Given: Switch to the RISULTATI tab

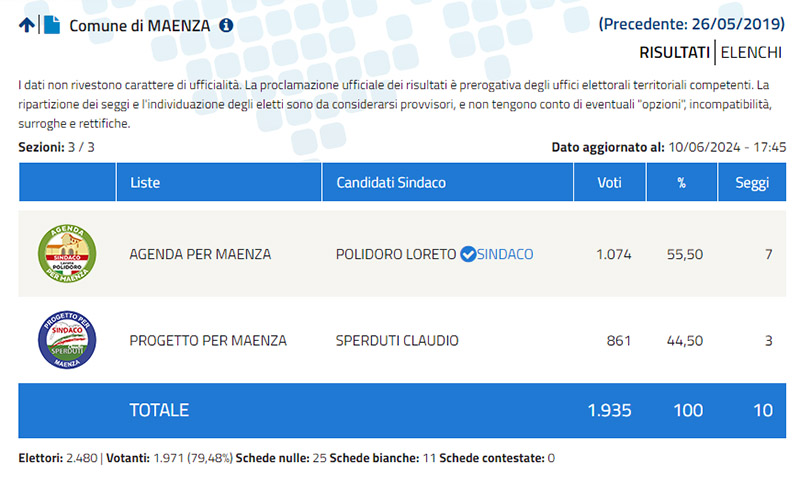Looking at the screenshot, I should click(674, 52).
